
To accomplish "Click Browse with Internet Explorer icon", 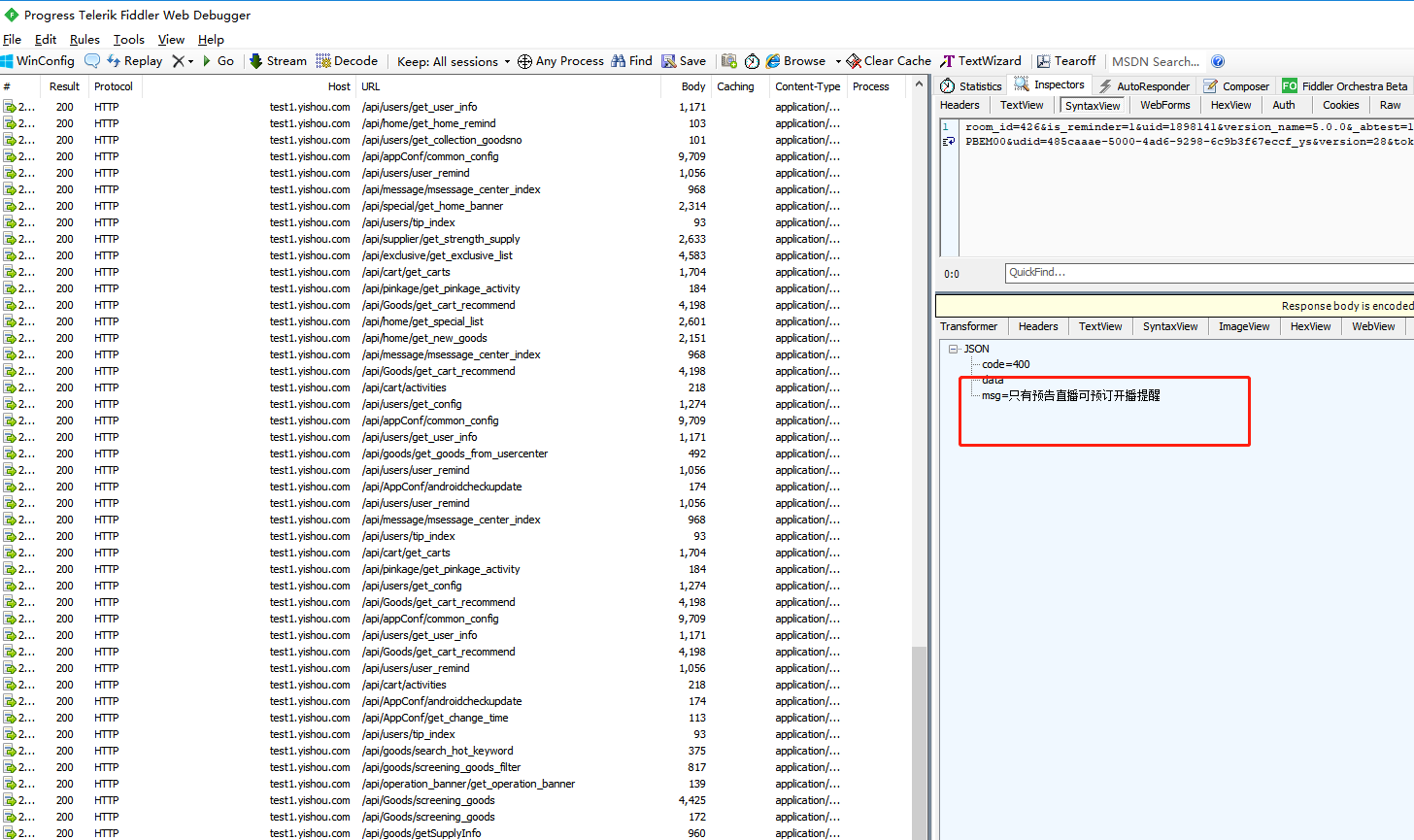I will click(795, 61).
